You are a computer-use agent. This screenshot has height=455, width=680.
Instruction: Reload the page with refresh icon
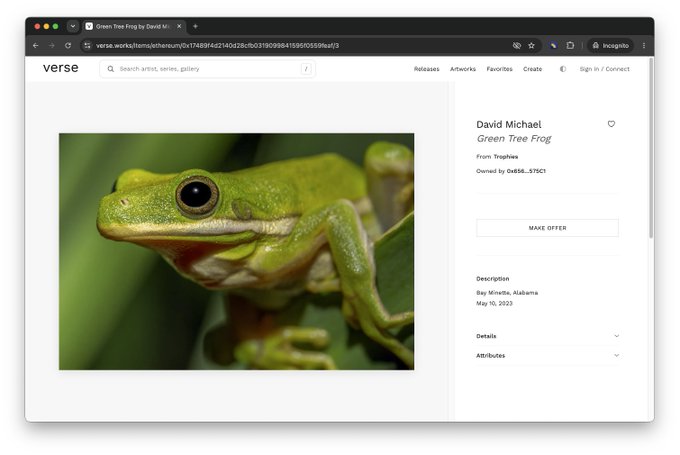[x=68, y=46]
